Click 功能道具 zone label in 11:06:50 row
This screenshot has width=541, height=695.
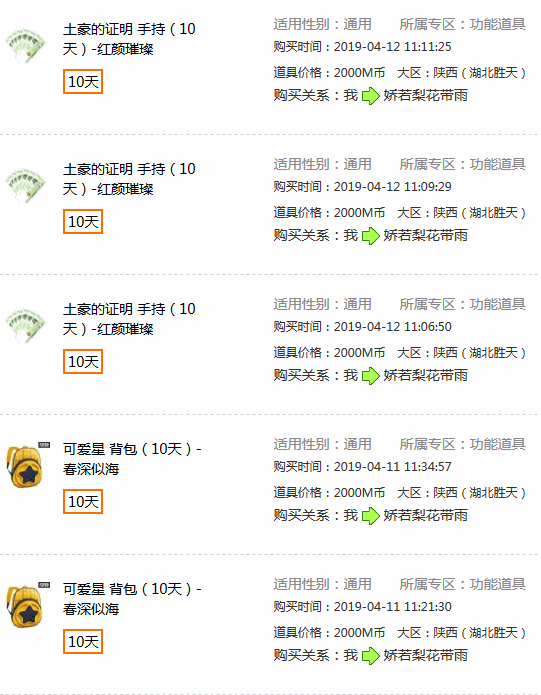(498, 304)
